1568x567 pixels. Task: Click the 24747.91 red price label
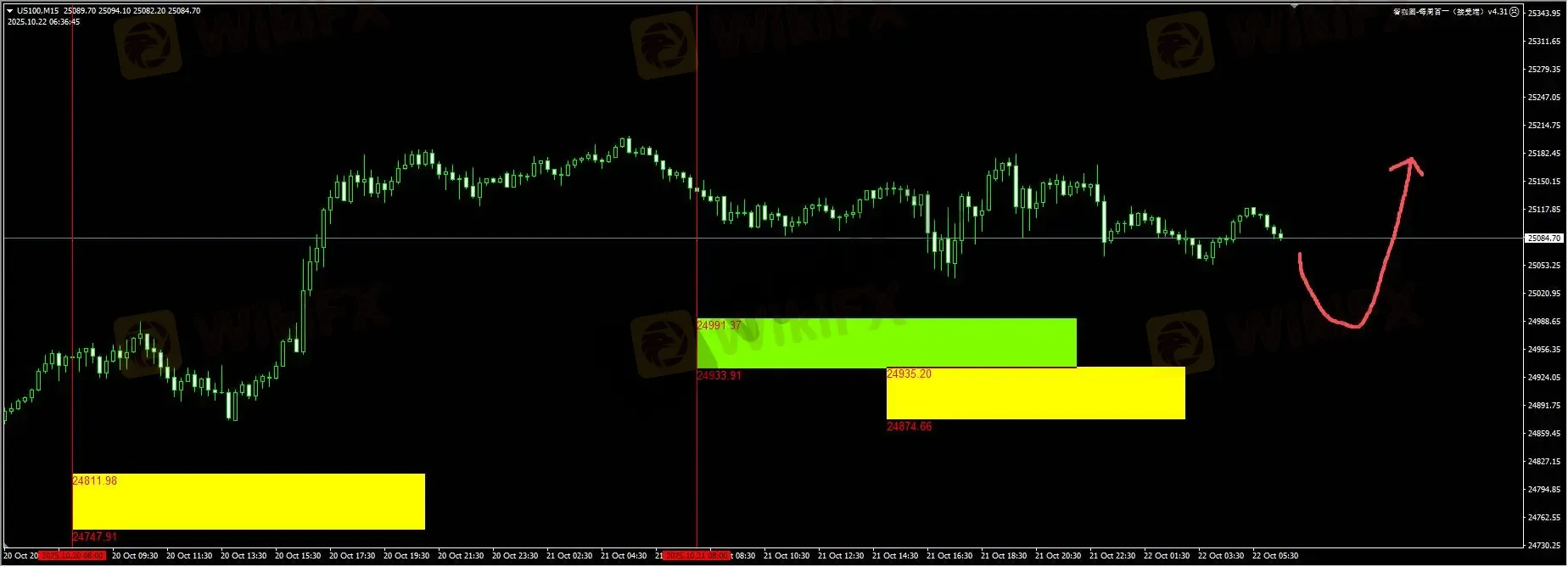point(95,537)
